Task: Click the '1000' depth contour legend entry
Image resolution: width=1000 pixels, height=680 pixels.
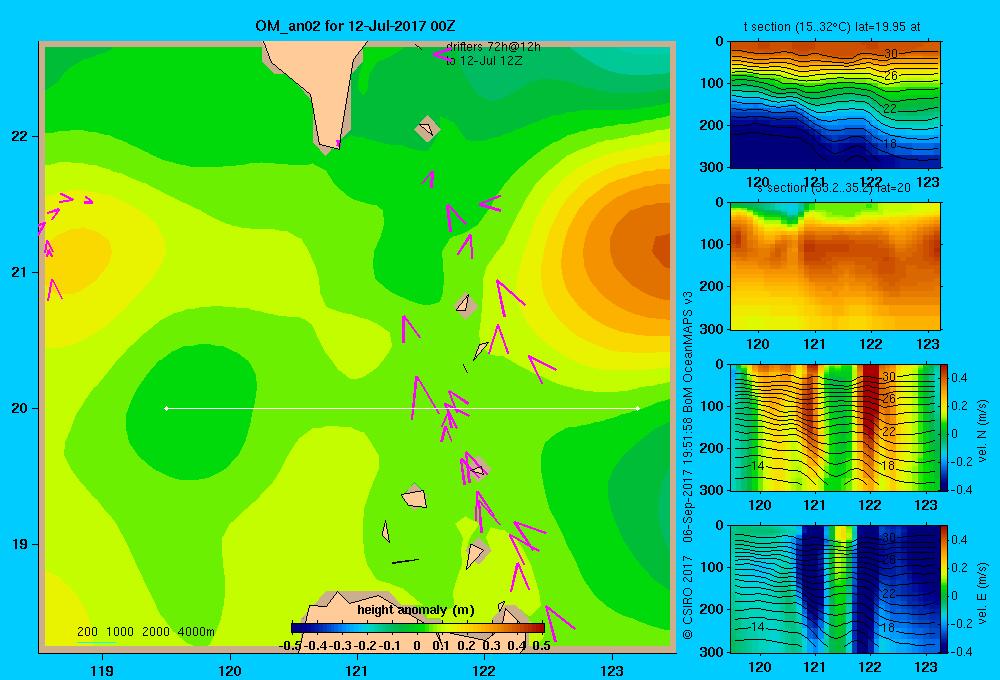Action: [x=120, y=632]
